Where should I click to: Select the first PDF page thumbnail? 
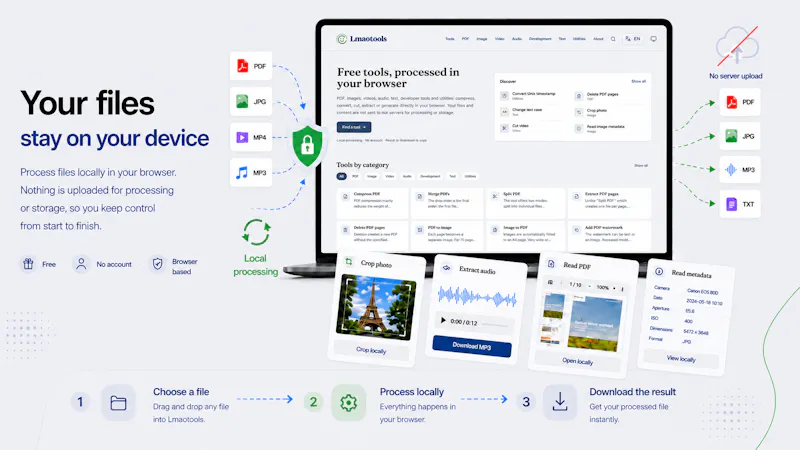click(554, 306)
